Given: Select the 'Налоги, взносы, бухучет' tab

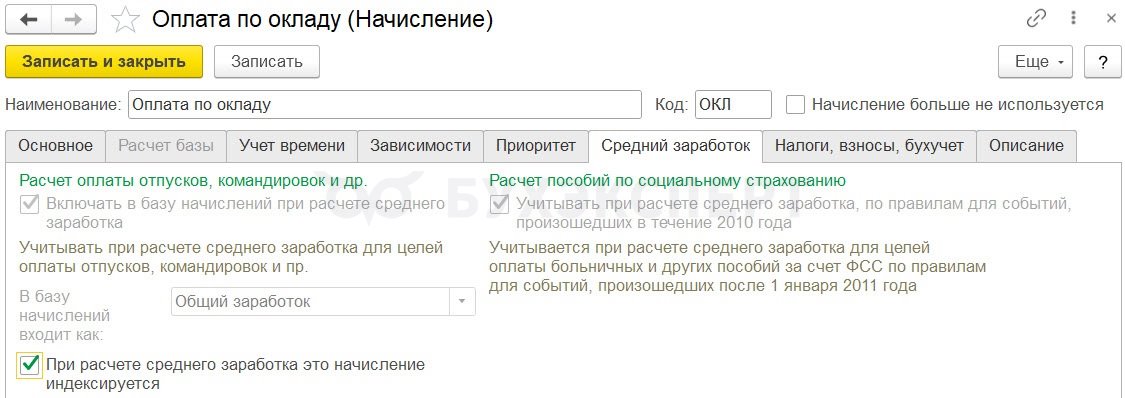Looking at the screenshot, I should pos(869,146).
